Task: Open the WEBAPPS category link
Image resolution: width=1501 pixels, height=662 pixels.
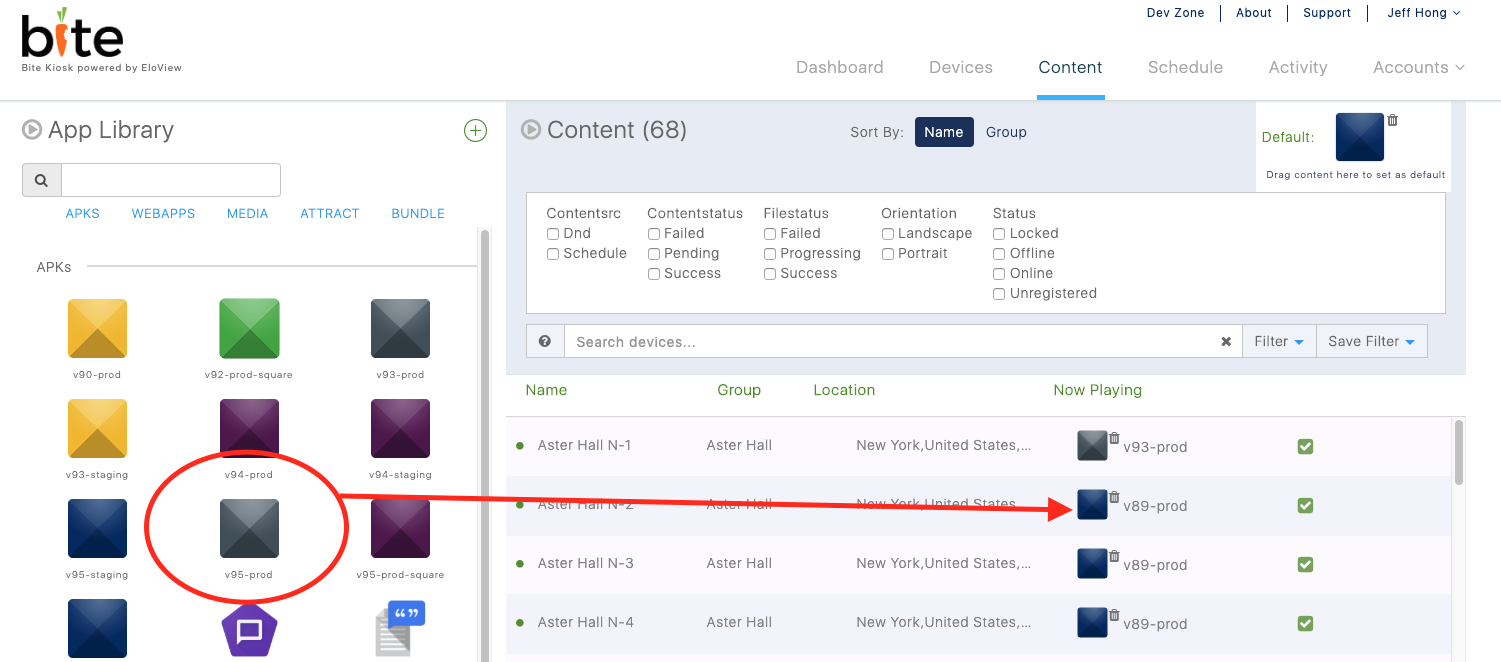Action: coord(163,214)
